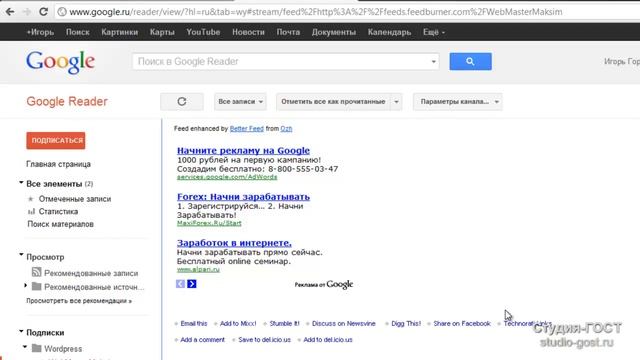Click the star icon beside Отмеченные записи
The height and width of the screenshot is (360, 640).
point(31,199)
